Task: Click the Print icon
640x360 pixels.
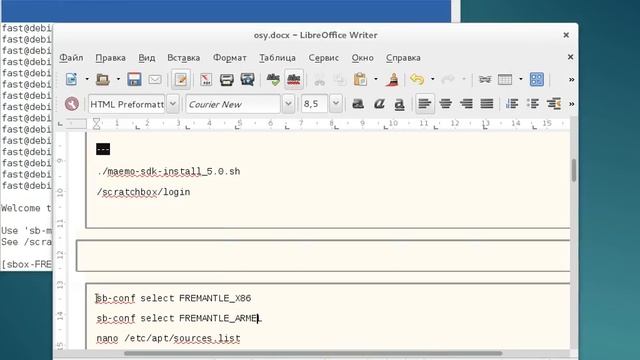Action: [x=227, y=79]
